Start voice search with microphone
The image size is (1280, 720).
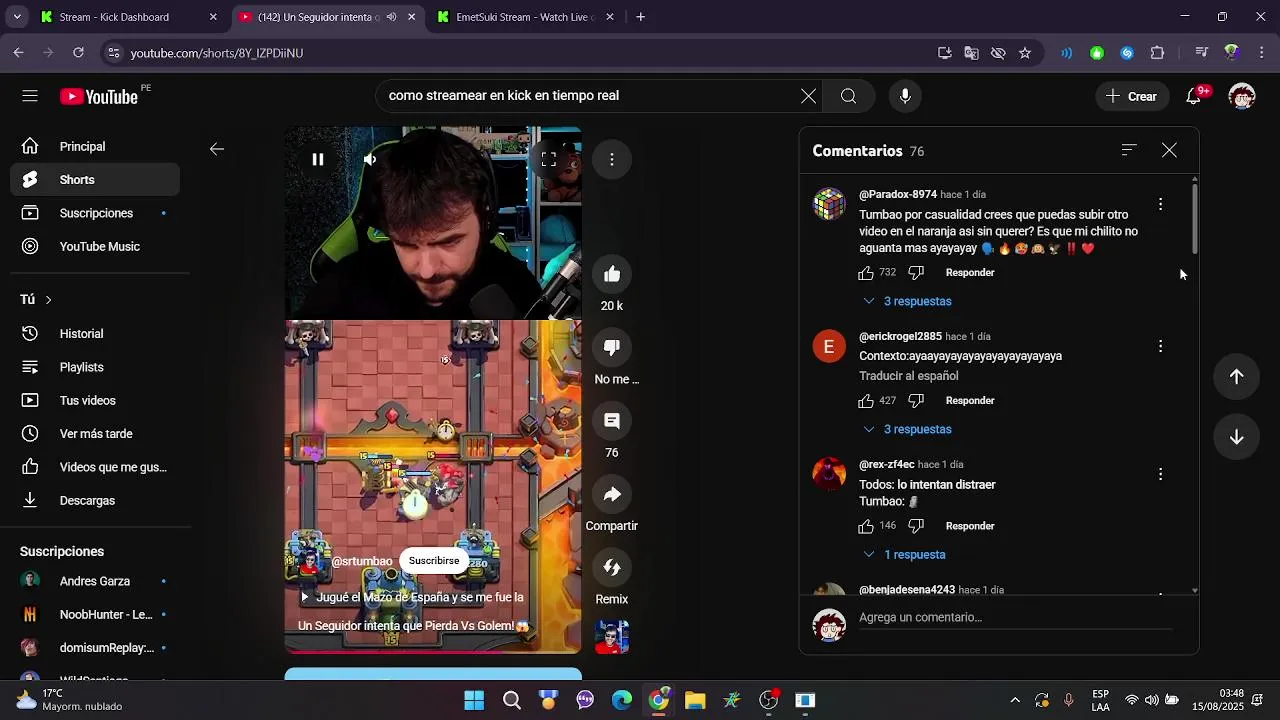[905, 96]
